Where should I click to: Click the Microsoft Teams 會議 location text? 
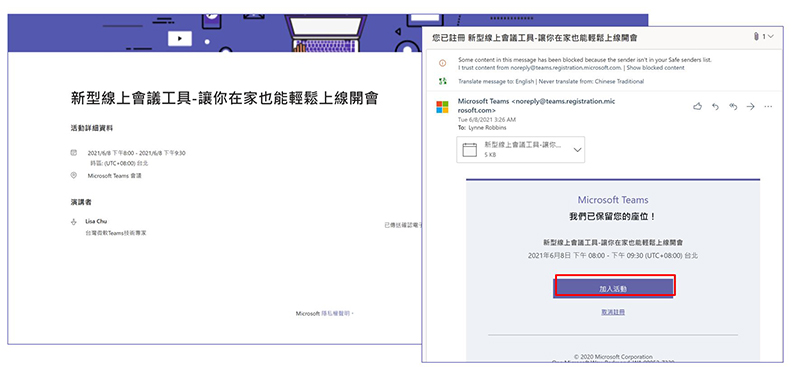click(x=115, y=176)
